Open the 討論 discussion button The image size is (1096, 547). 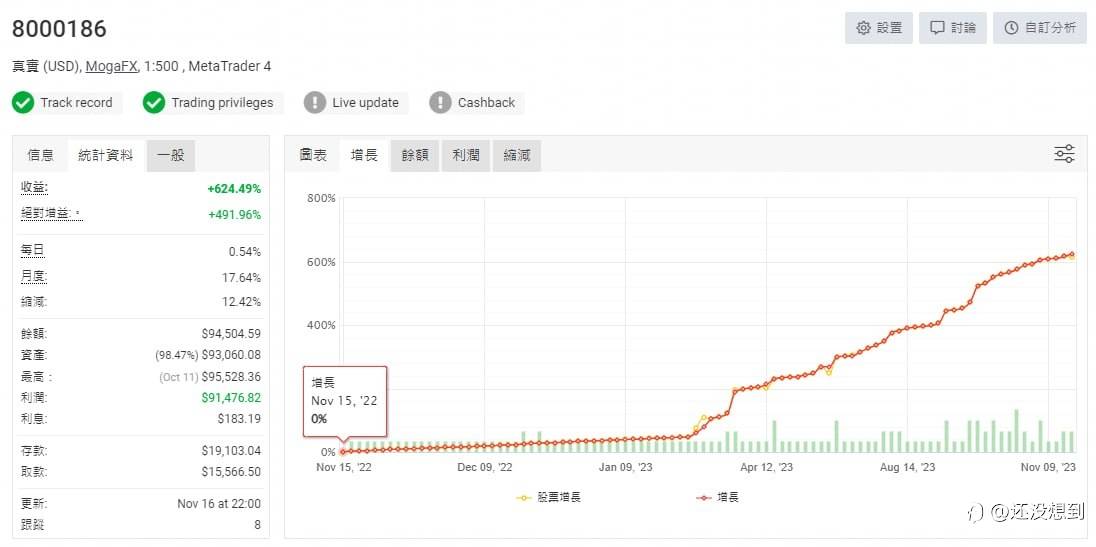(x=952, y=28)
